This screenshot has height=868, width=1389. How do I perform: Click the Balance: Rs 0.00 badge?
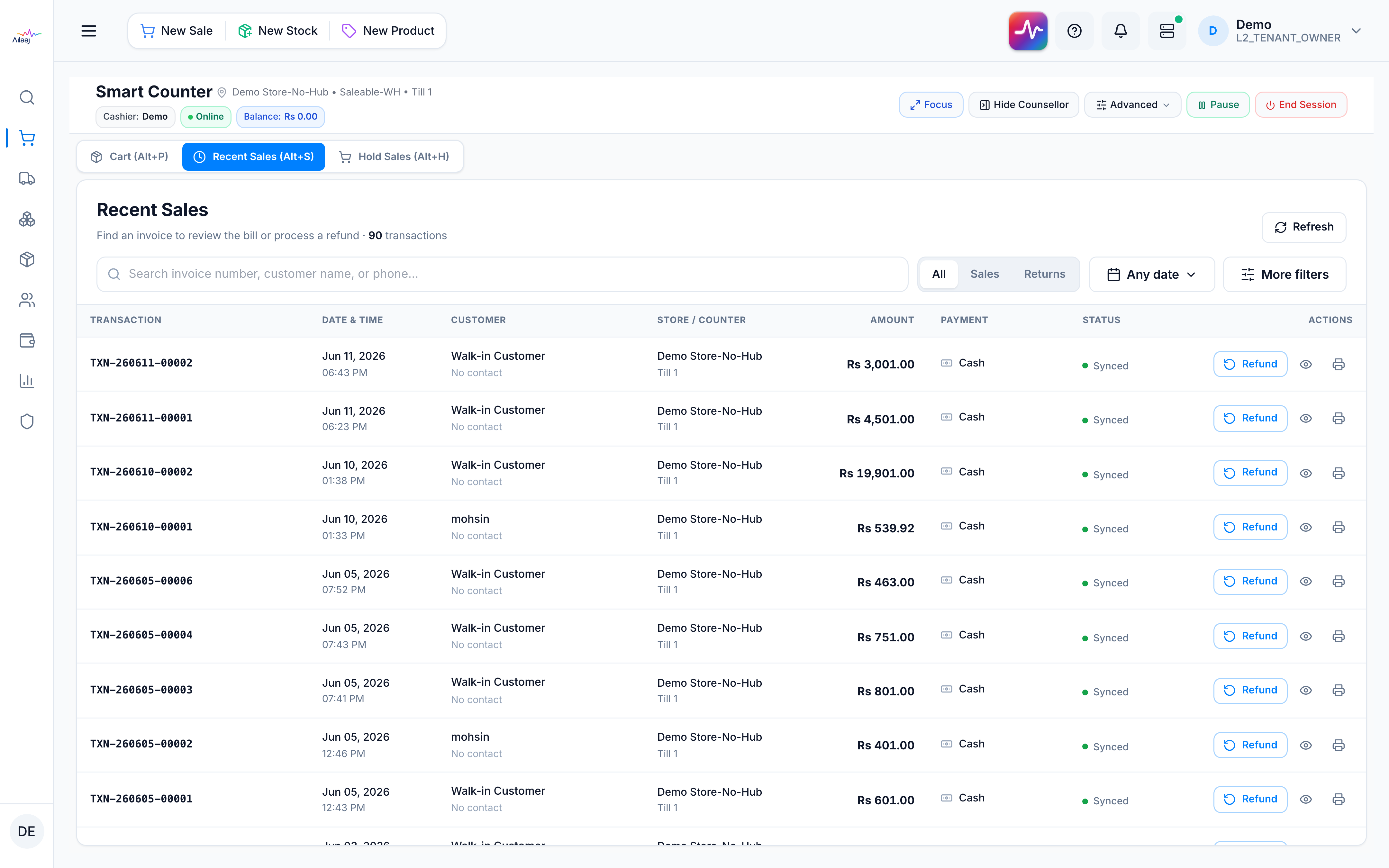click(x=281, y=116)
